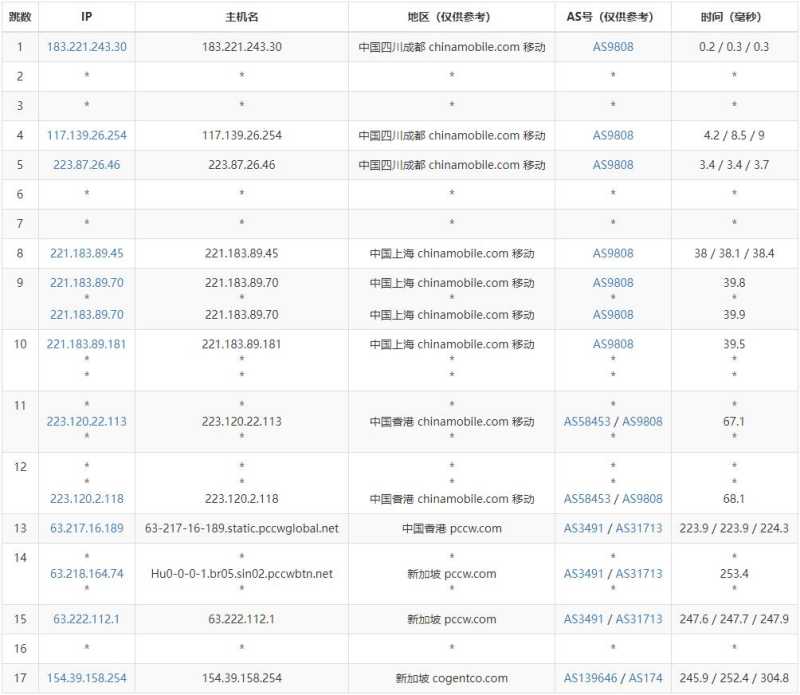Select time value 4.2 / 8.5 / 9

click(734, 135)
